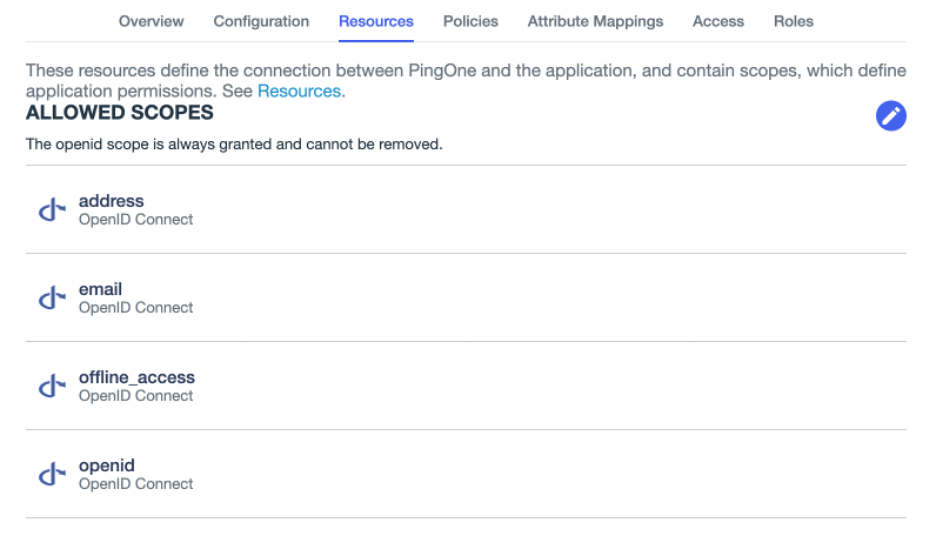
Task: Click the OpenID icon beside openid
Action: (x=51, y=474)
